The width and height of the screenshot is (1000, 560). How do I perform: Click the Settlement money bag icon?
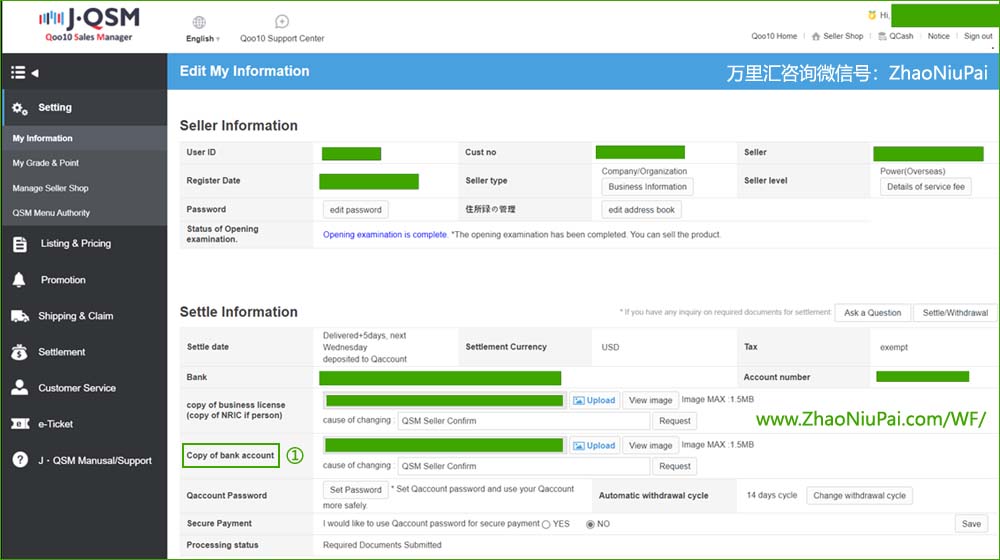20,352
